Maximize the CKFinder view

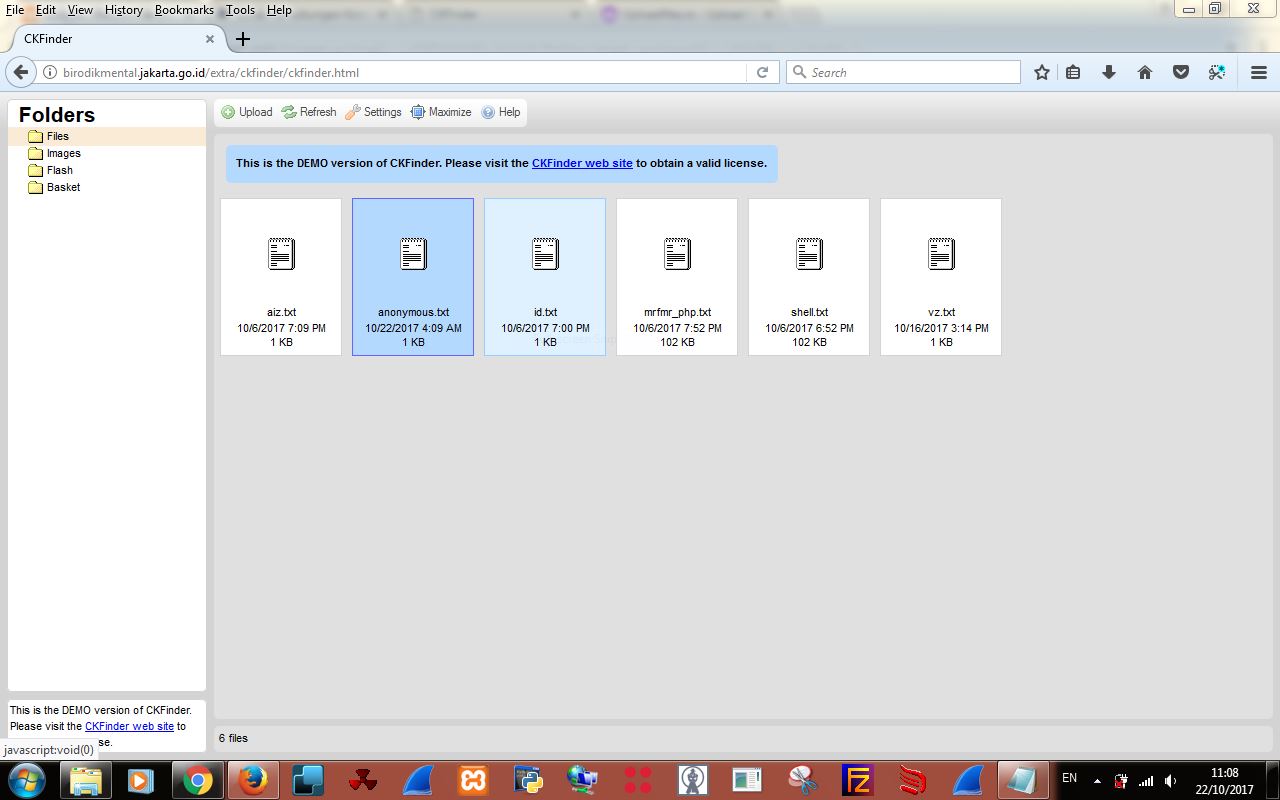click(x=440, y=112)
